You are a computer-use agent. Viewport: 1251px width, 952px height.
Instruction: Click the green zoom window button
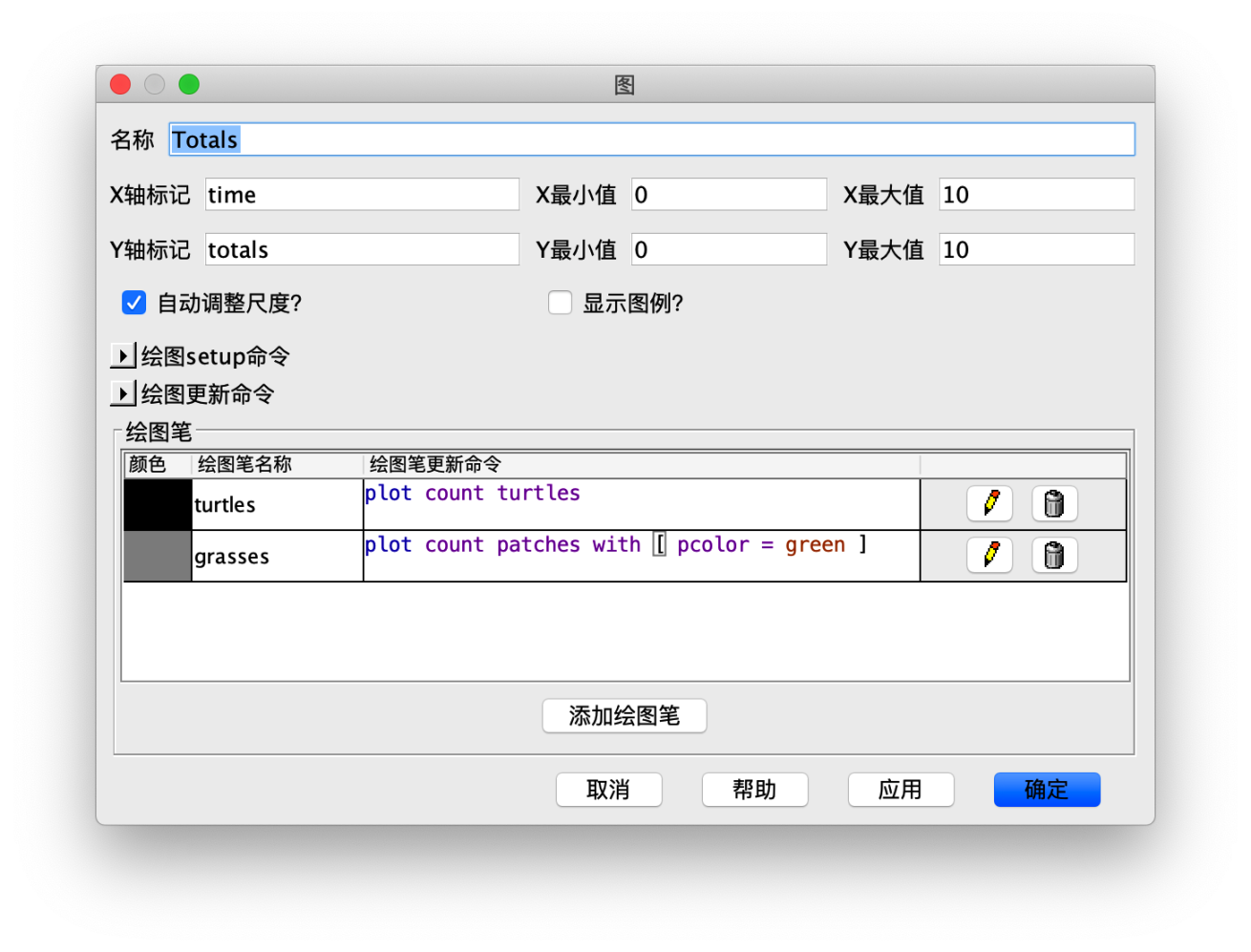pyautogui.click(x=189, y=84)
